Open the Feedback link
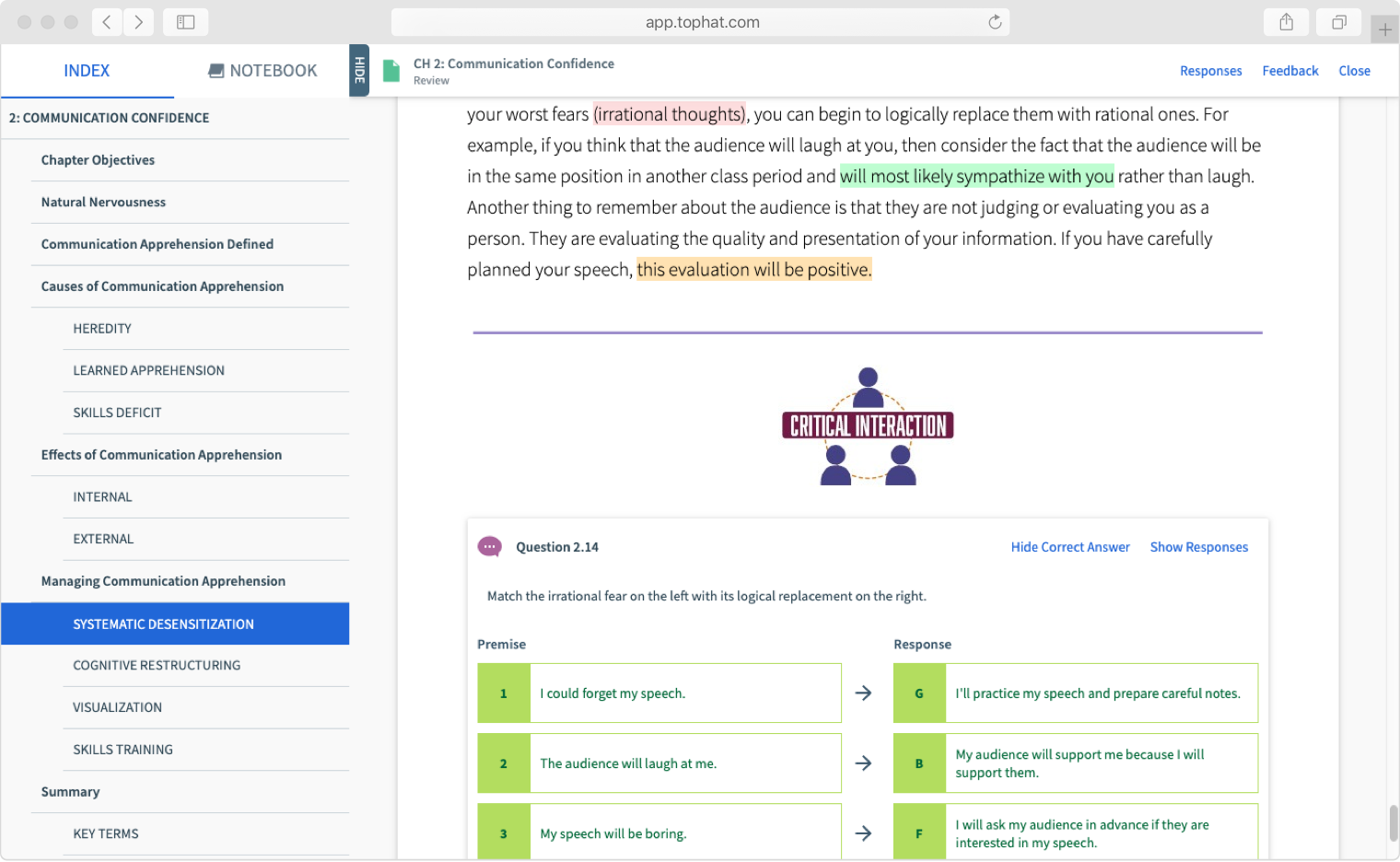 [1289, 71]
